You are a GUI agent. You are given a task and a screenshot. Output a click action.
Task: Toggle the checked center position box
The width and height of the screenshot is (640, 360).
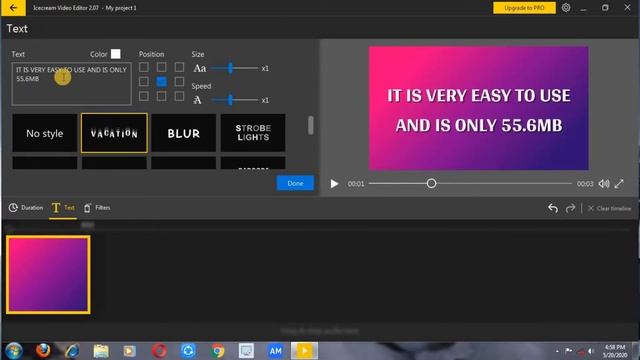(x=162, y=82)
